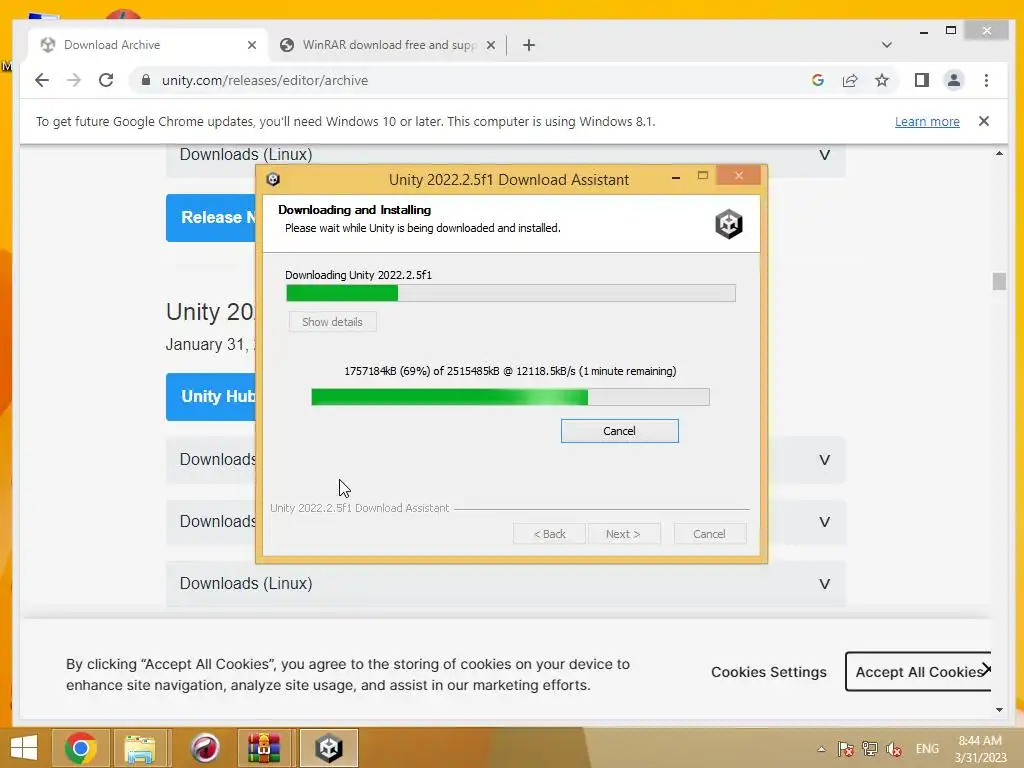
Task: Close the WinRAR download tab
Action: [x=491, y=45]
